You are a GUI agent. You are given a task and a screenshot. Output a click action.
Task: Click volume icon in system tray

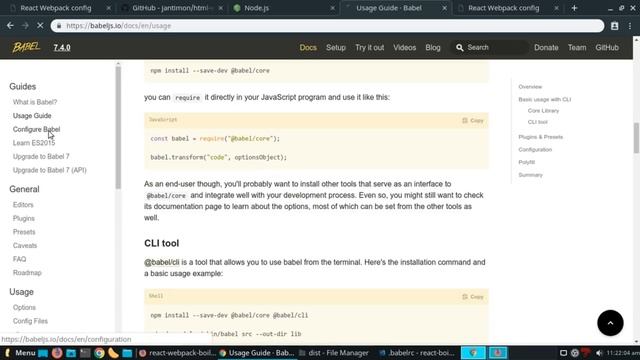click(x=599, y=353)
